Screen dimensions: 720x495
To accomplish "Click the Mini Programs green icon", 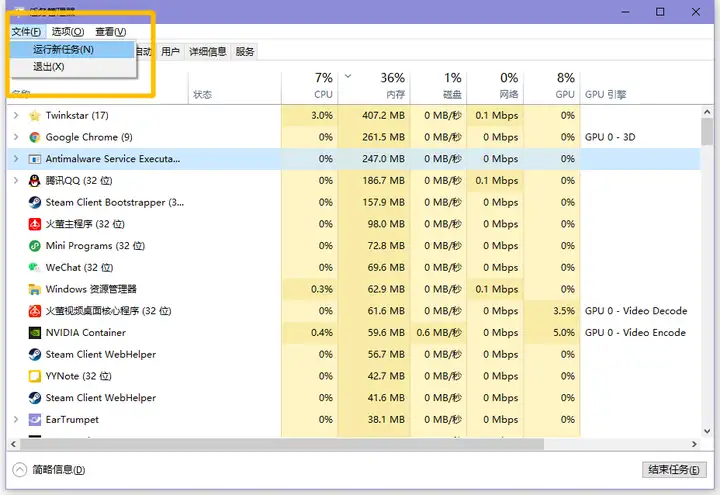I will pyautogui.click(x=34, y=246).
